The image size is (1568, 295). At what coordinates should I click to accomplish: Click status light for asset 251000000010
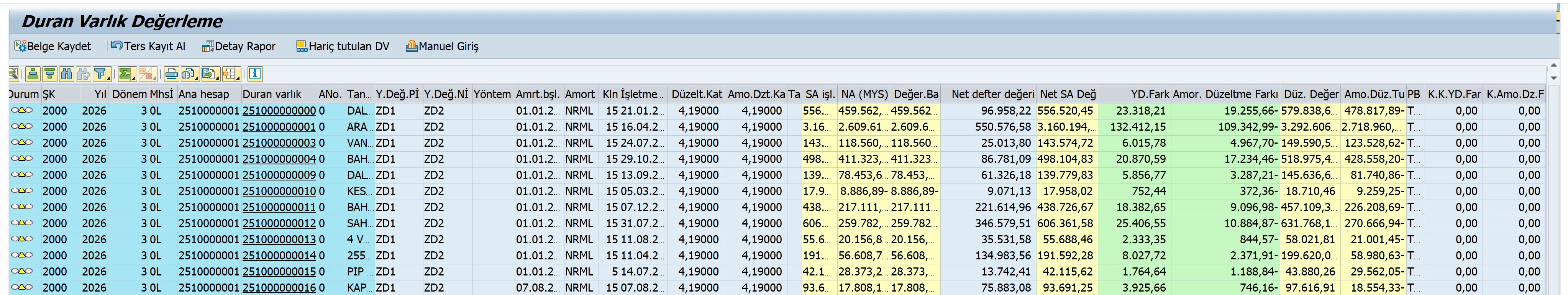click(x=22, y=191)
